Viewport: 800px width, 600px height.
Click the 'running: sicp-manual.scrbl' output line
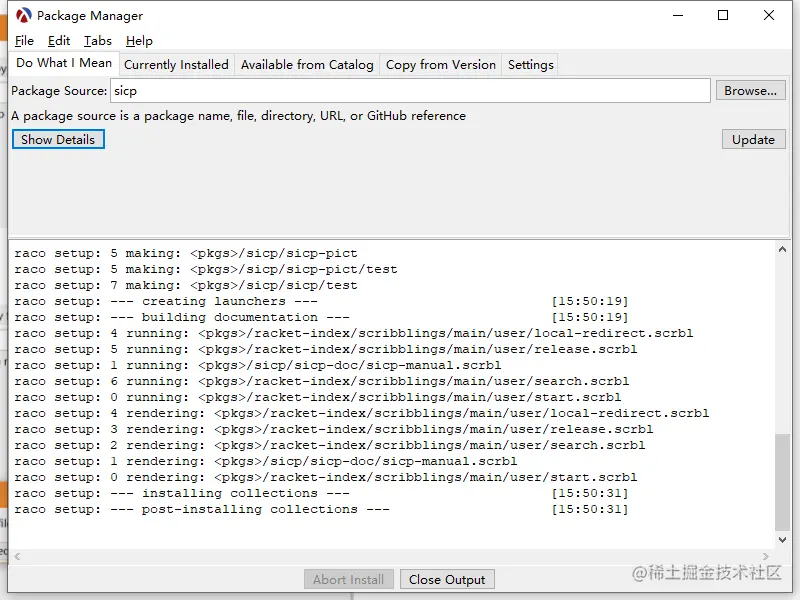[258, 365]
